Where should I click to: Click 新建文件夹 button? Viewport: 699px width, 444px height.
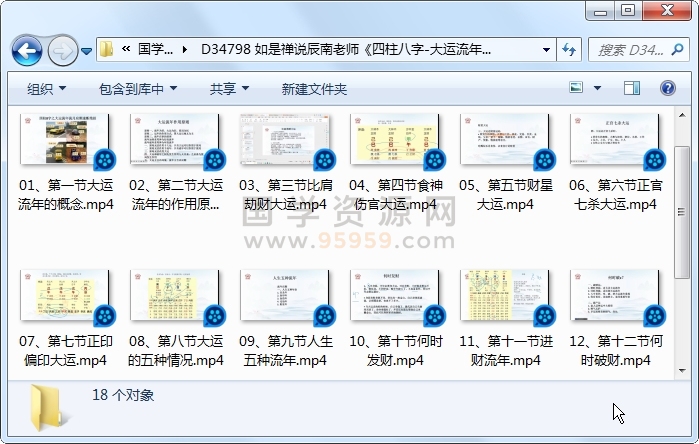pyautogui.click(x=314, y=89)
